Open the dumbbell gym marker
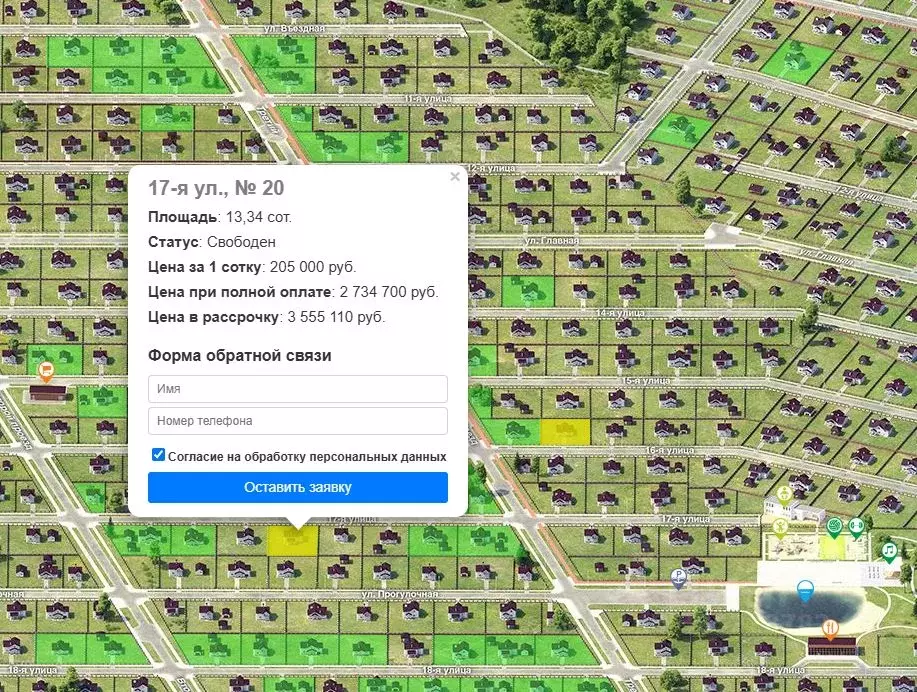 856,528
